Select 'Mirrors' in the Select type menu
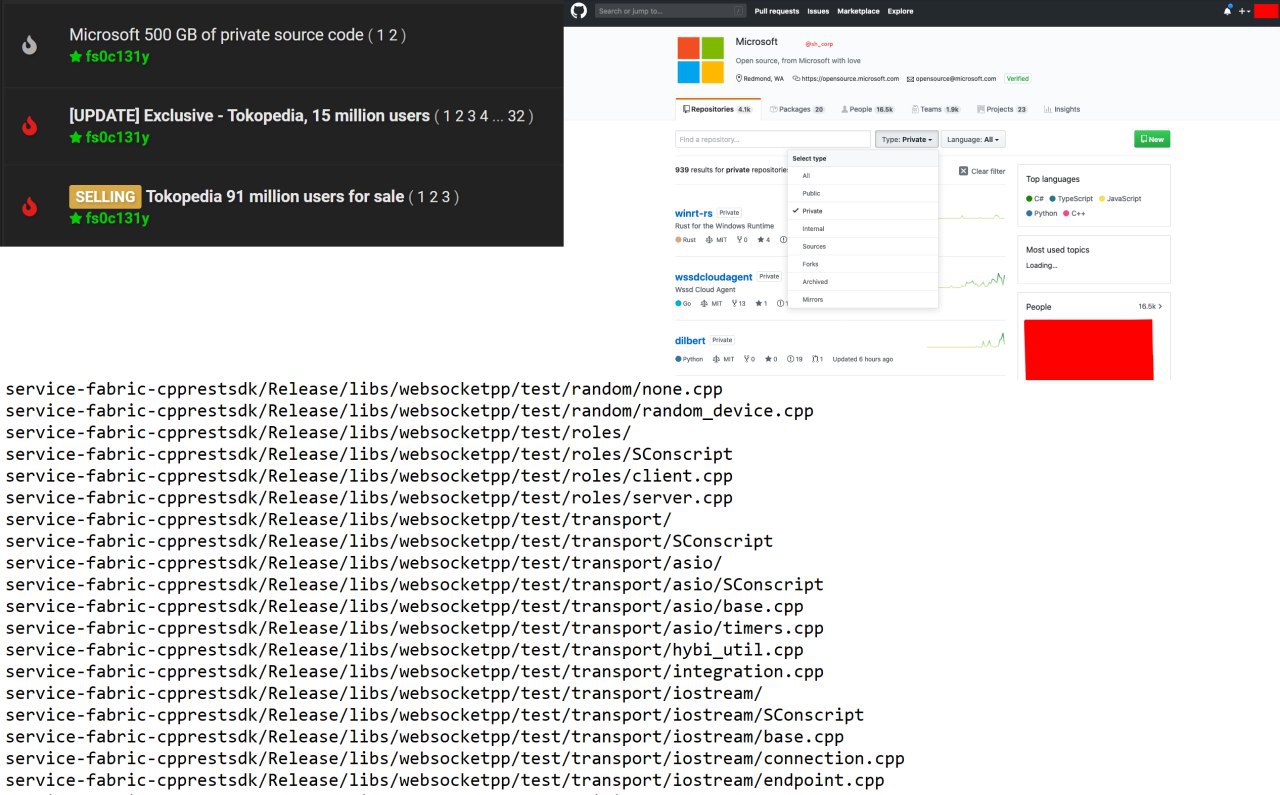This screenshot has width=1280, height=795. coord(863,299)
